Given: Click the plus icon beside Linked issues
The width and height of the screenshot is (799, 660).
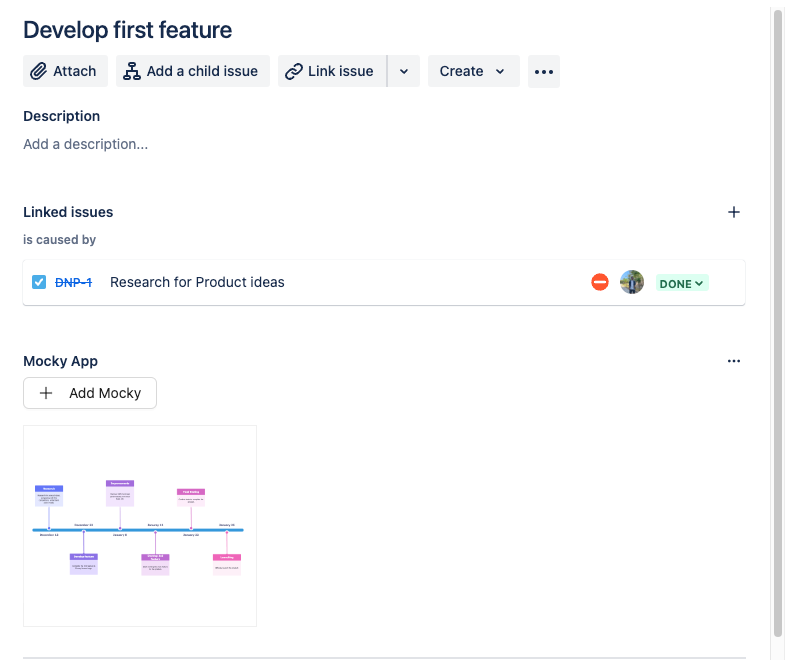Looking at the screenshot, I should [x=734, y=212].
